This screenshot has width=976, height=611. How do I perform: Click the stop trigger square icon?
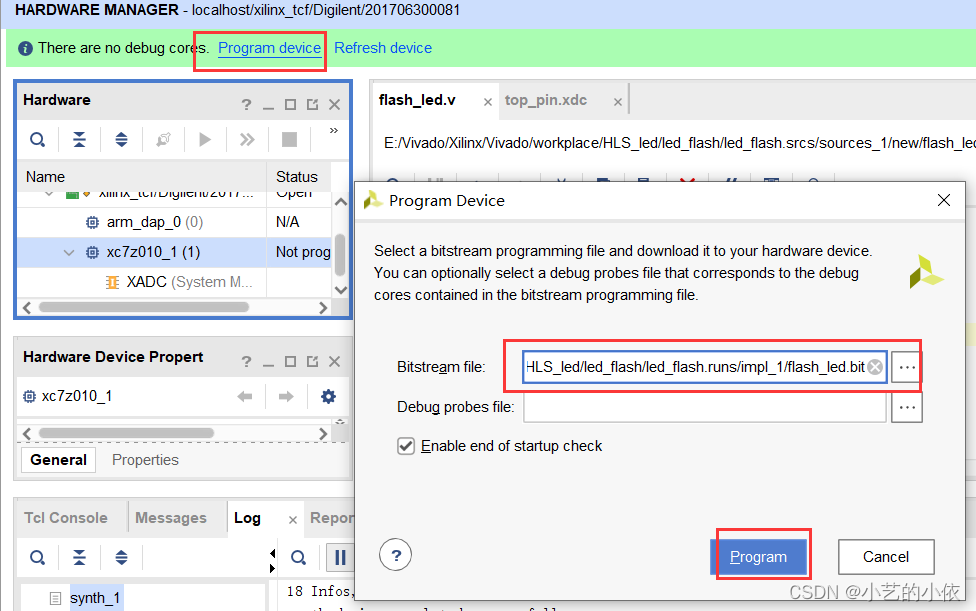coord(289,139)
